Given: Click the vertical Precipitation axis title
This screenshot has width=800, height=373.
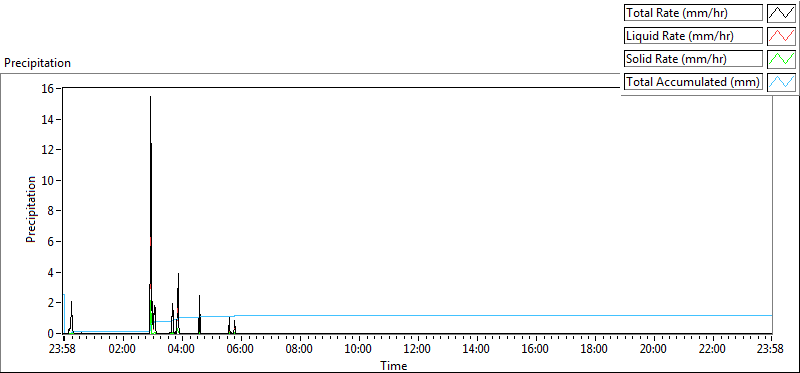Looking at the screenshot, I should click(x=31, y=209).
